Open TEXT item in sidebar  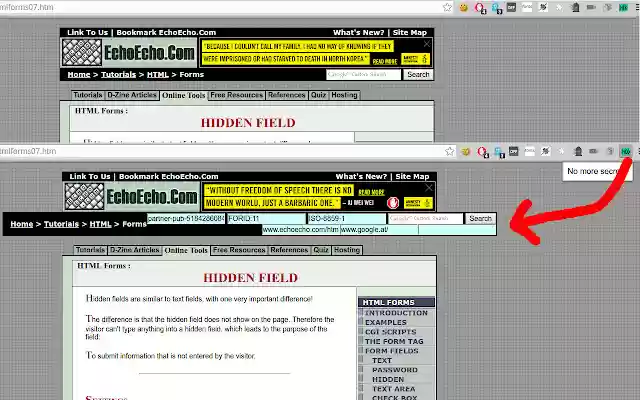click(x=382, y=360)
